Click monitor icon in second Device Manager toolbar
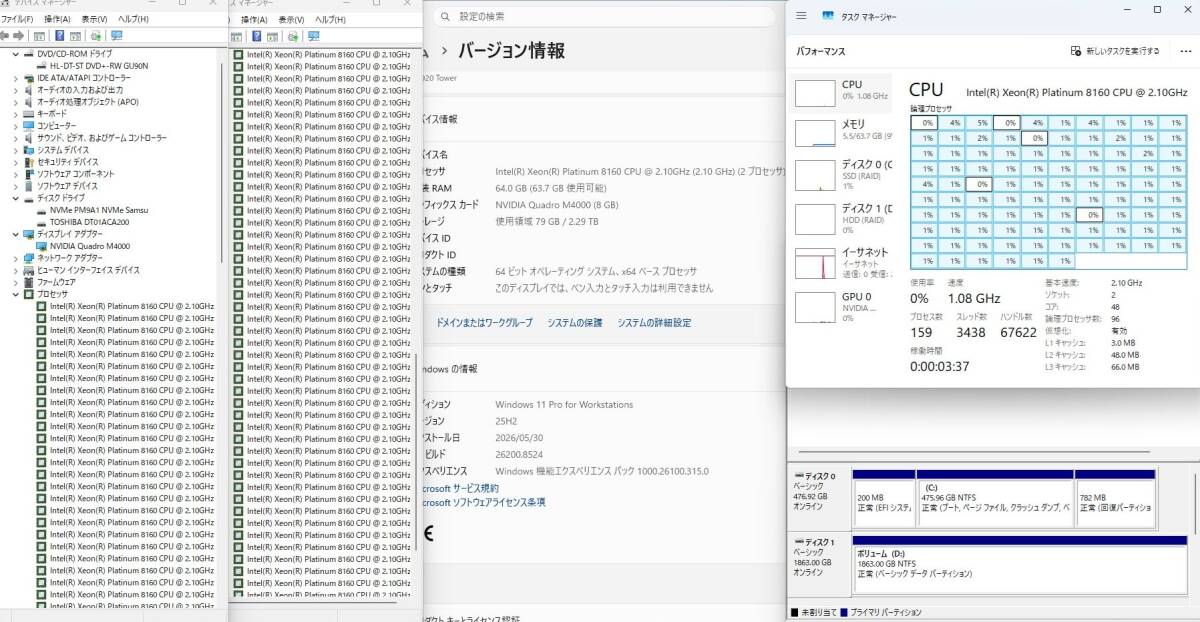Viewport: 1200px width, 622px height. (314, 36)
